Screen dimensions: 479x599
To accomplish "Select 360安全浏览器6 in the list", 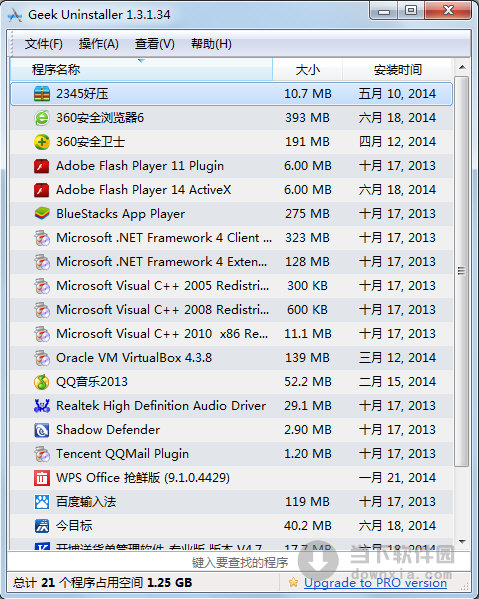I will 100,118.
